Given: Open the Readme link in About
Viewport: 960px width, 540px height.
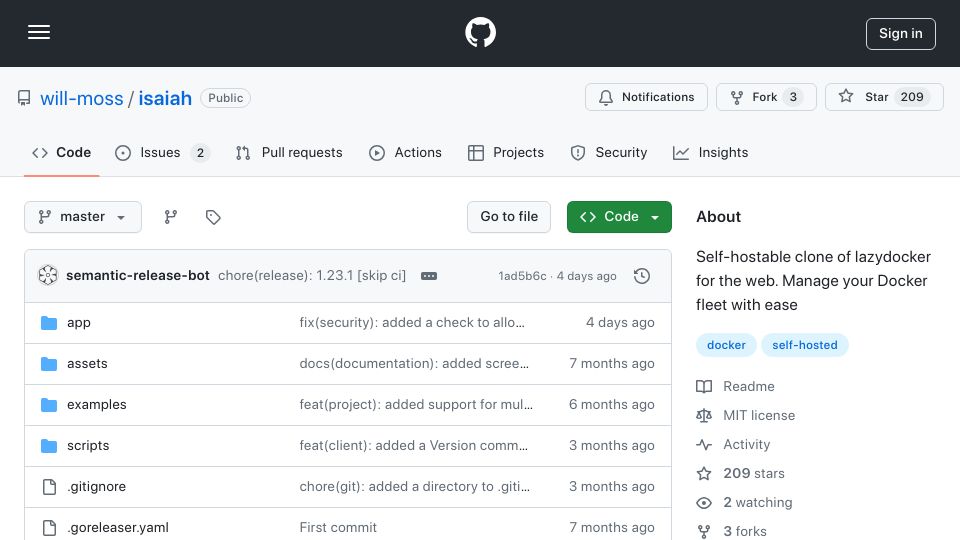Looking at the screenshot, I should pyautogui.click(x=735, y=386).
